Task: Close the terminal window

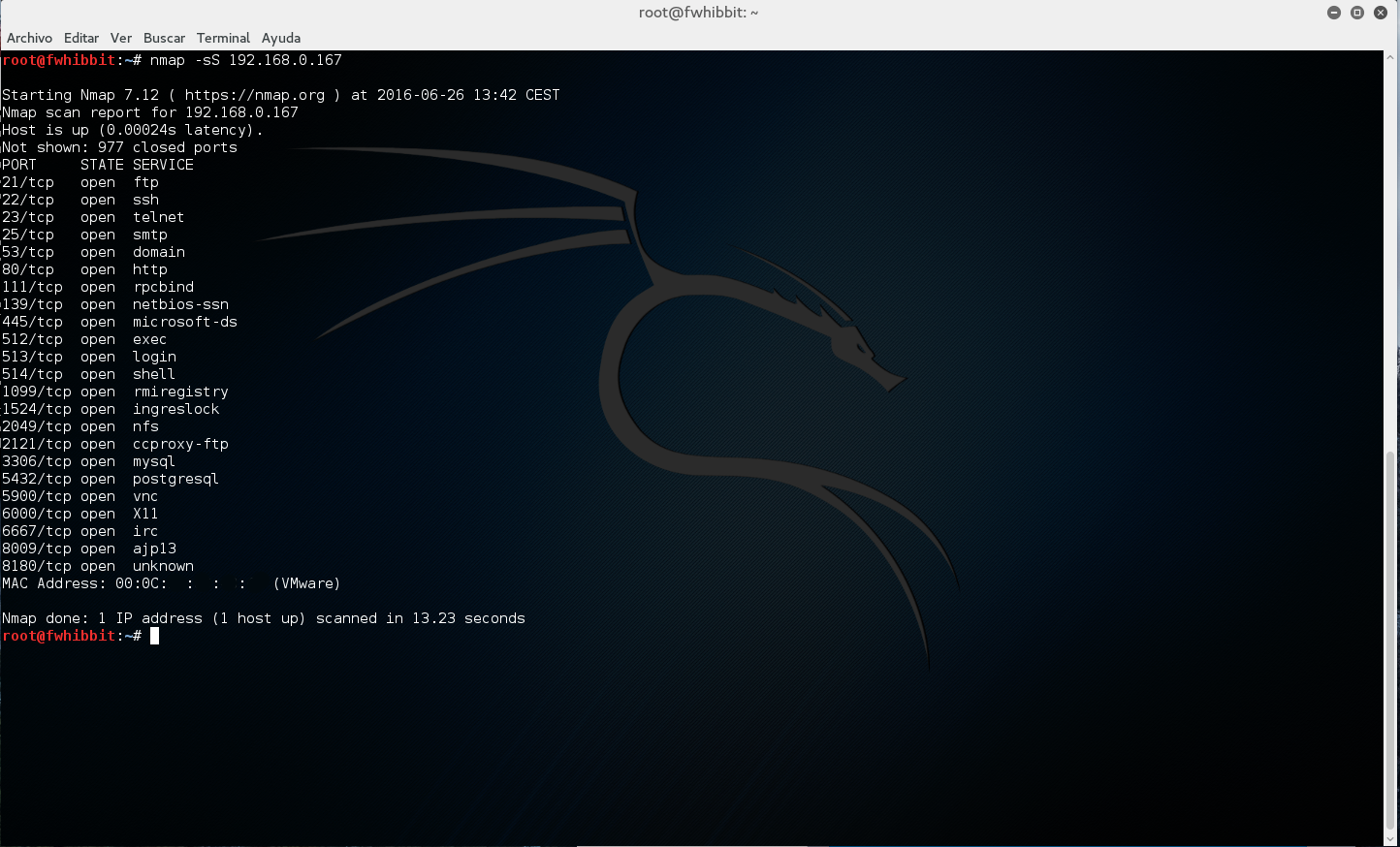Action: click(1381, 13)
